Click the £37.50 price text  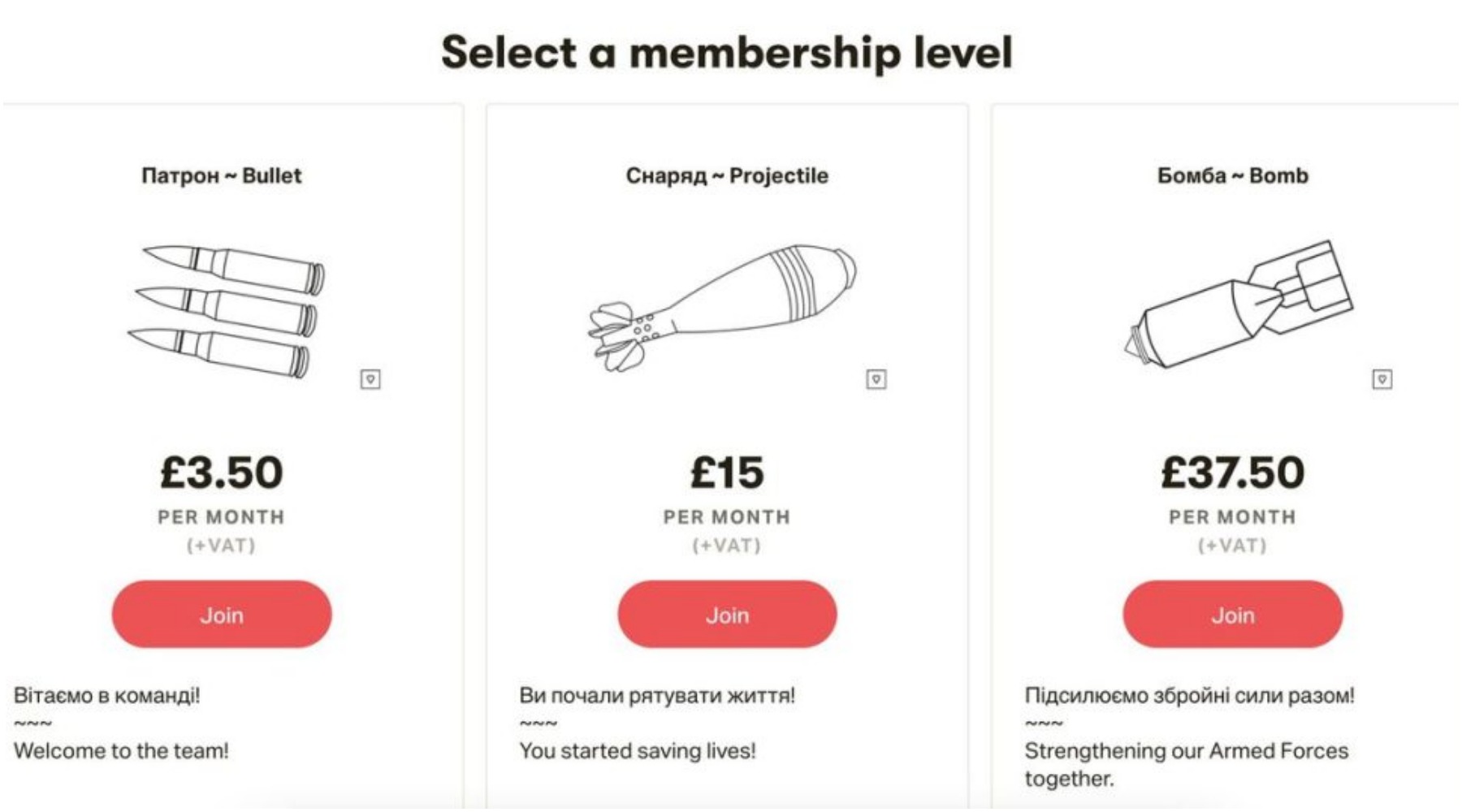1232,473
